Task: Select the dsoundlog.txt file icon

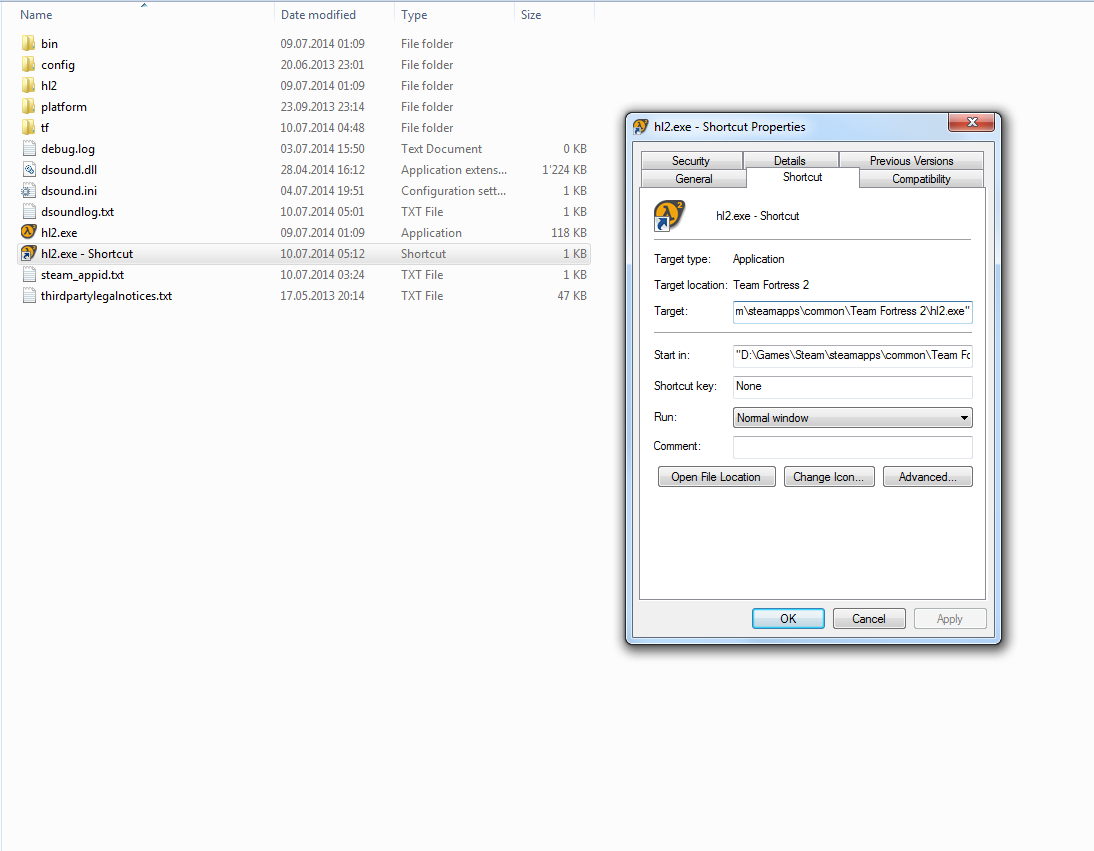Action: [x=29, y=211]
